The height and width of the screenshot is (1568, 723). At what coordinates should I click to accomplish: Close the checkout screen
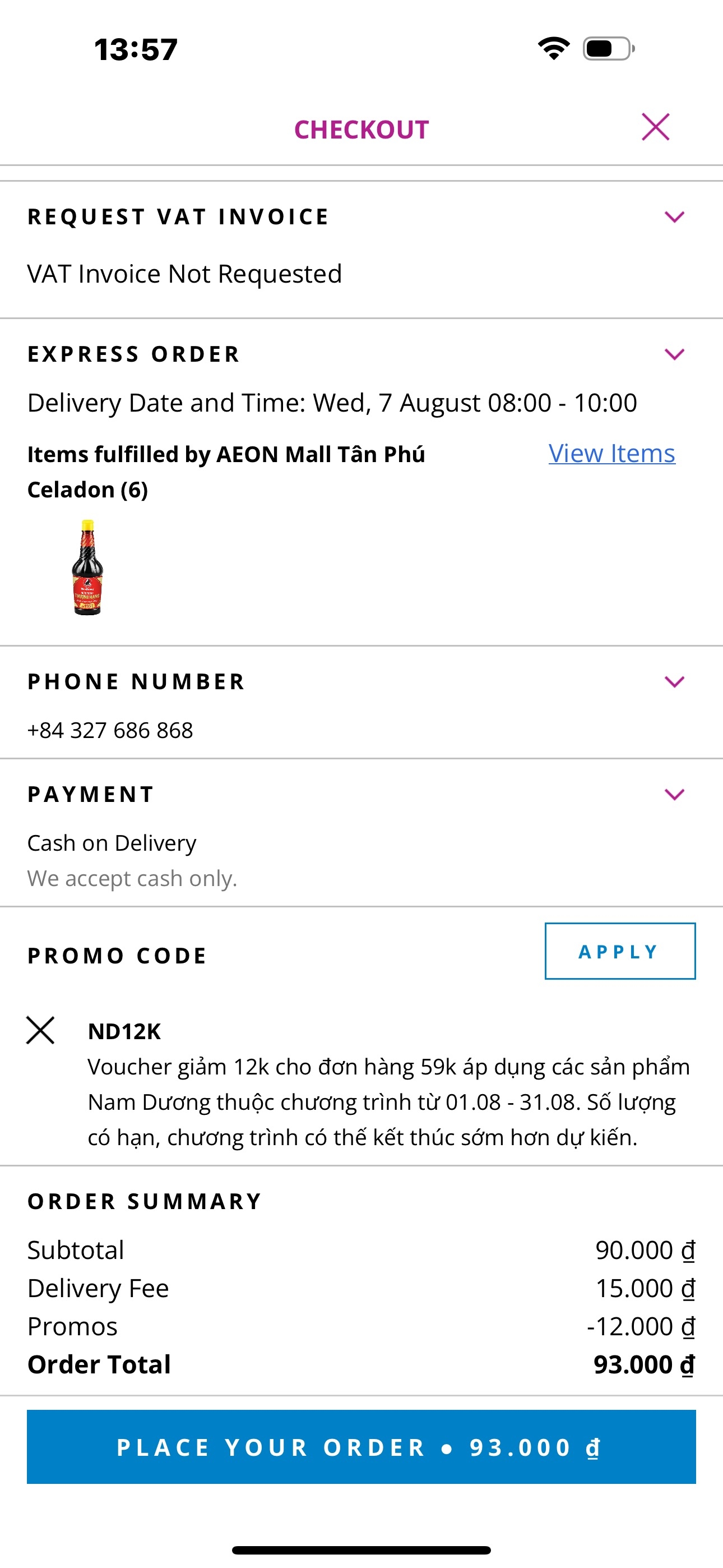[x=655, y=127]
